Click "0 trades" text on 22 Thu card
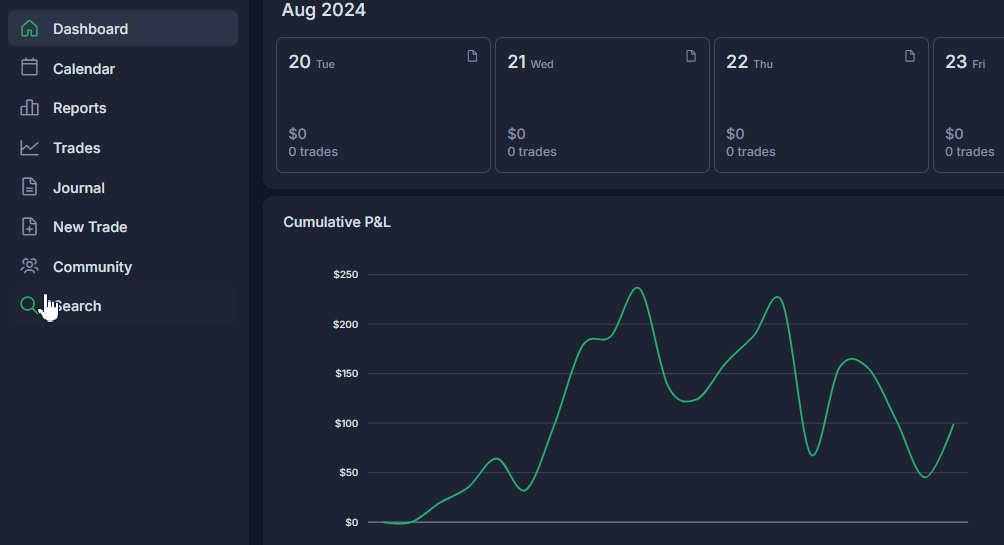This screenshot has height=545, width=1004. tap(751, 152)
